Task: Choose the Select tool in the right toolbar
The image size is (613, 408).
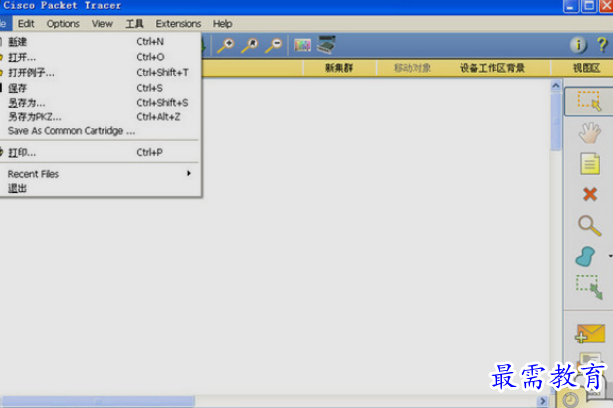Action: click(589, 101)
